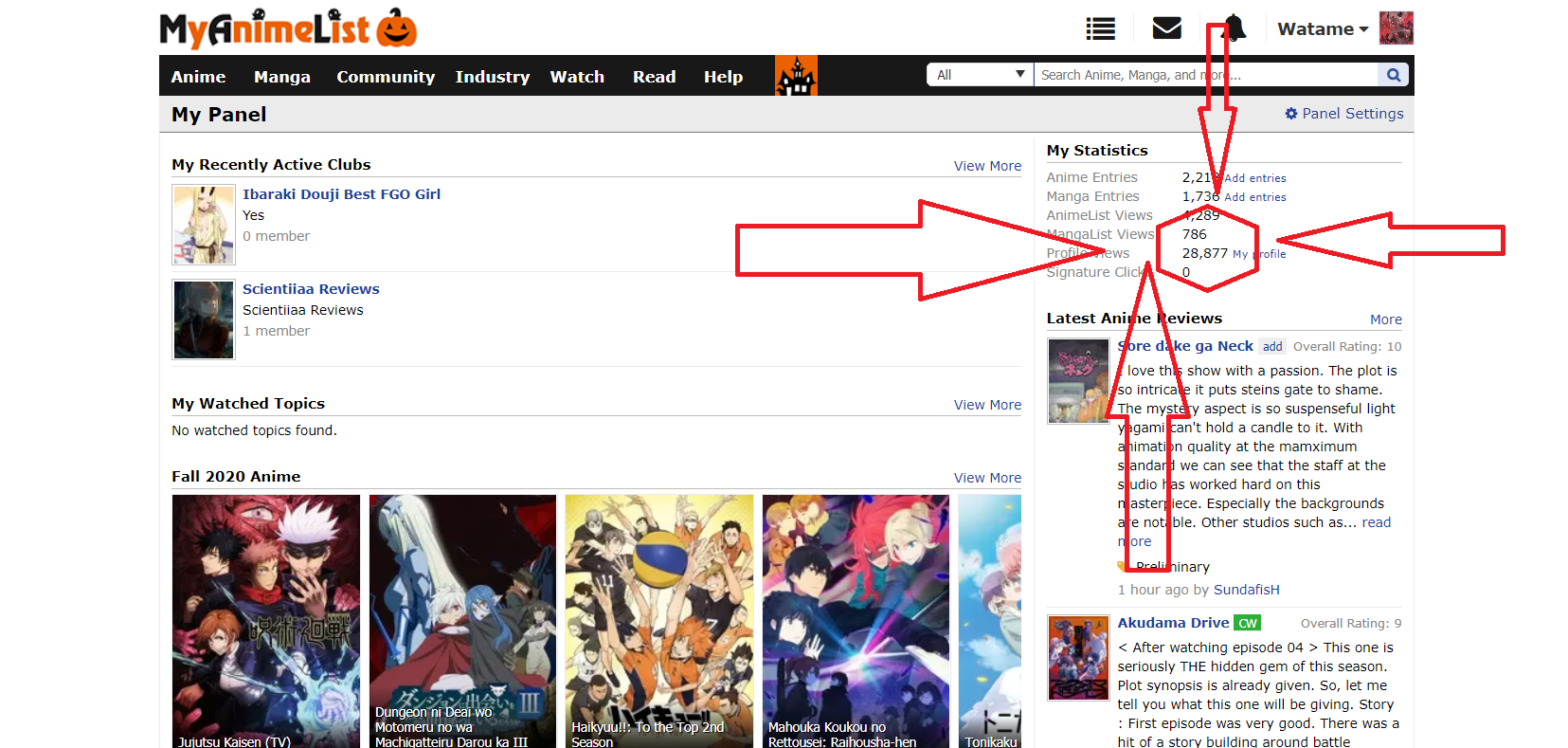Open My profile link in statistics
Viewport: 1568px width, 748px height.
1259,254
